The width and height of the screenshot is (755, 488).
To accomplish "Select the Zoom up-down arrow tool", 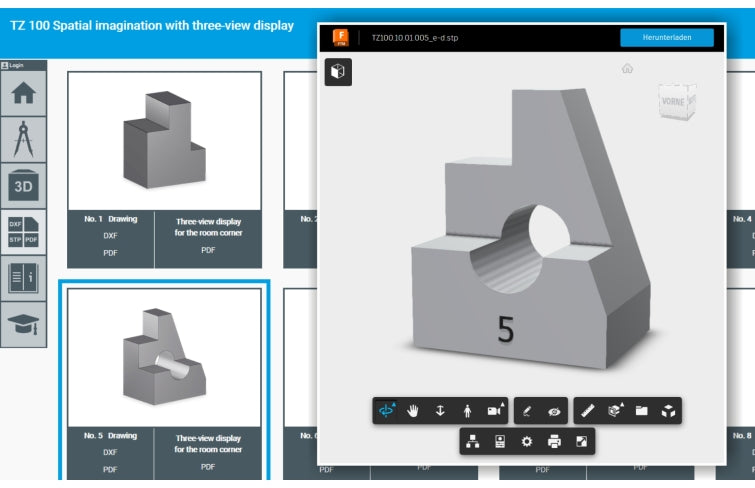I will tap(440, 411).
